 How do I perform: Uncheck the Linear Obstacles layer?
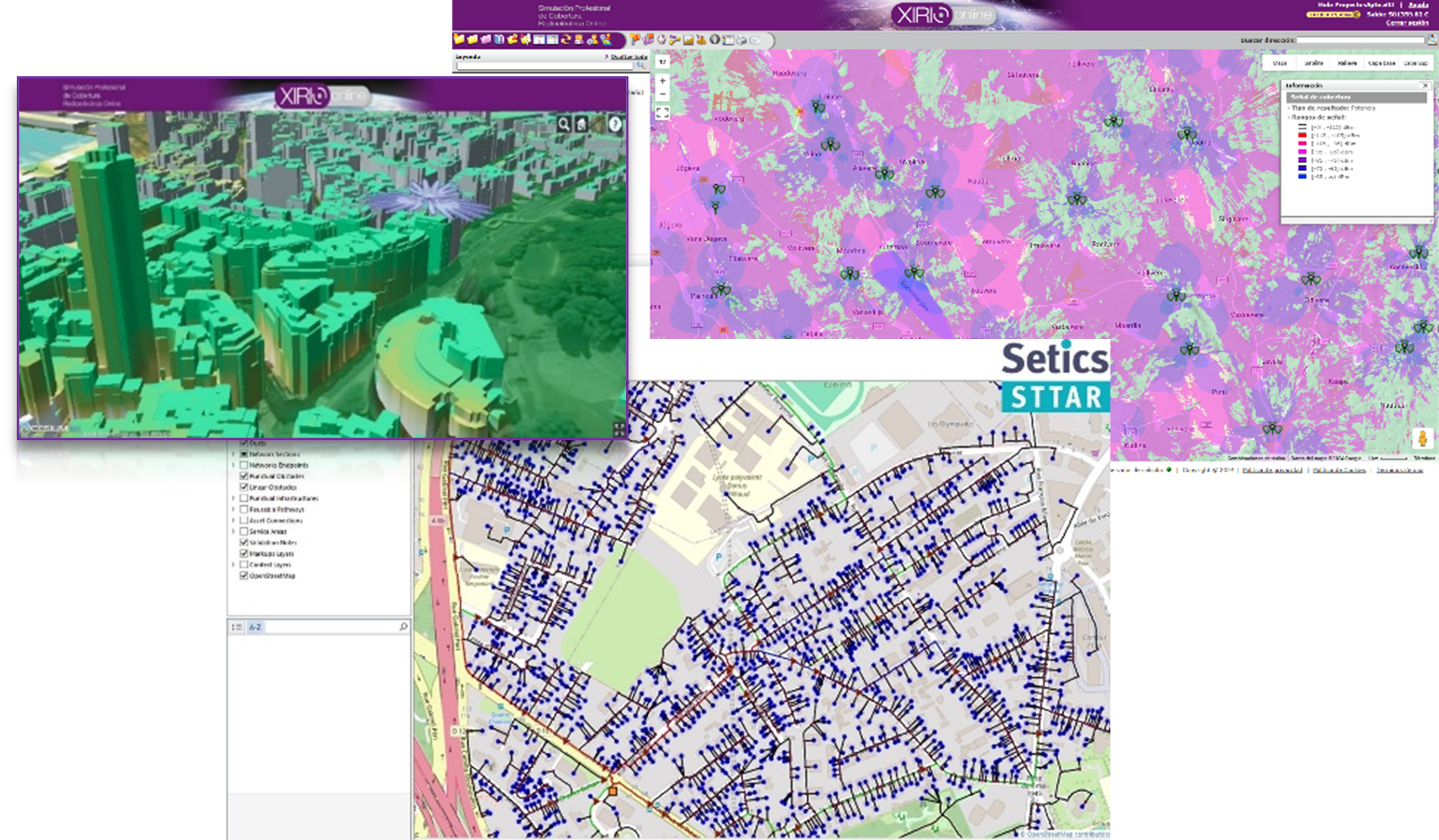244,487
